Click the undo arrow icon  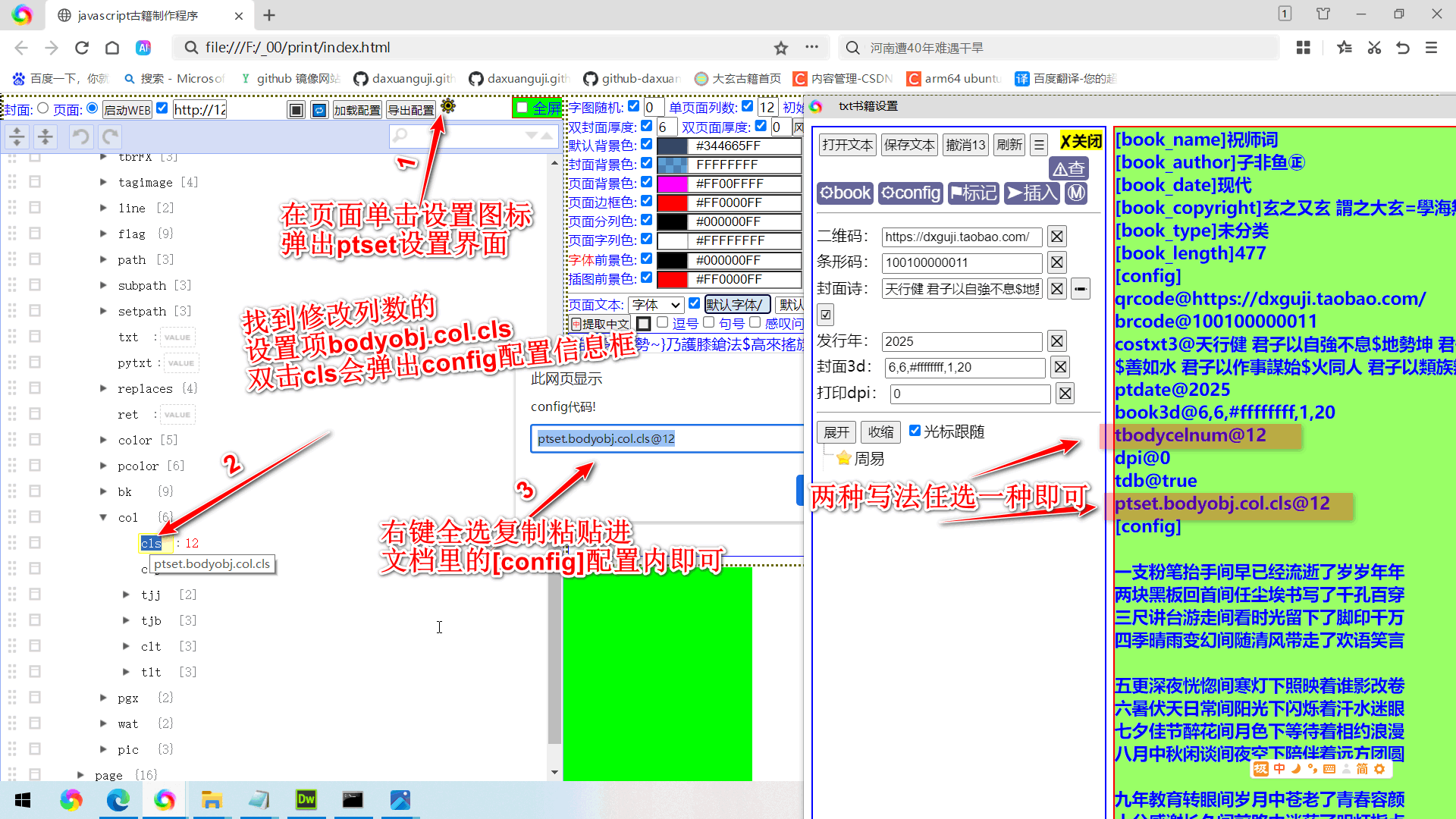[80, 136]
